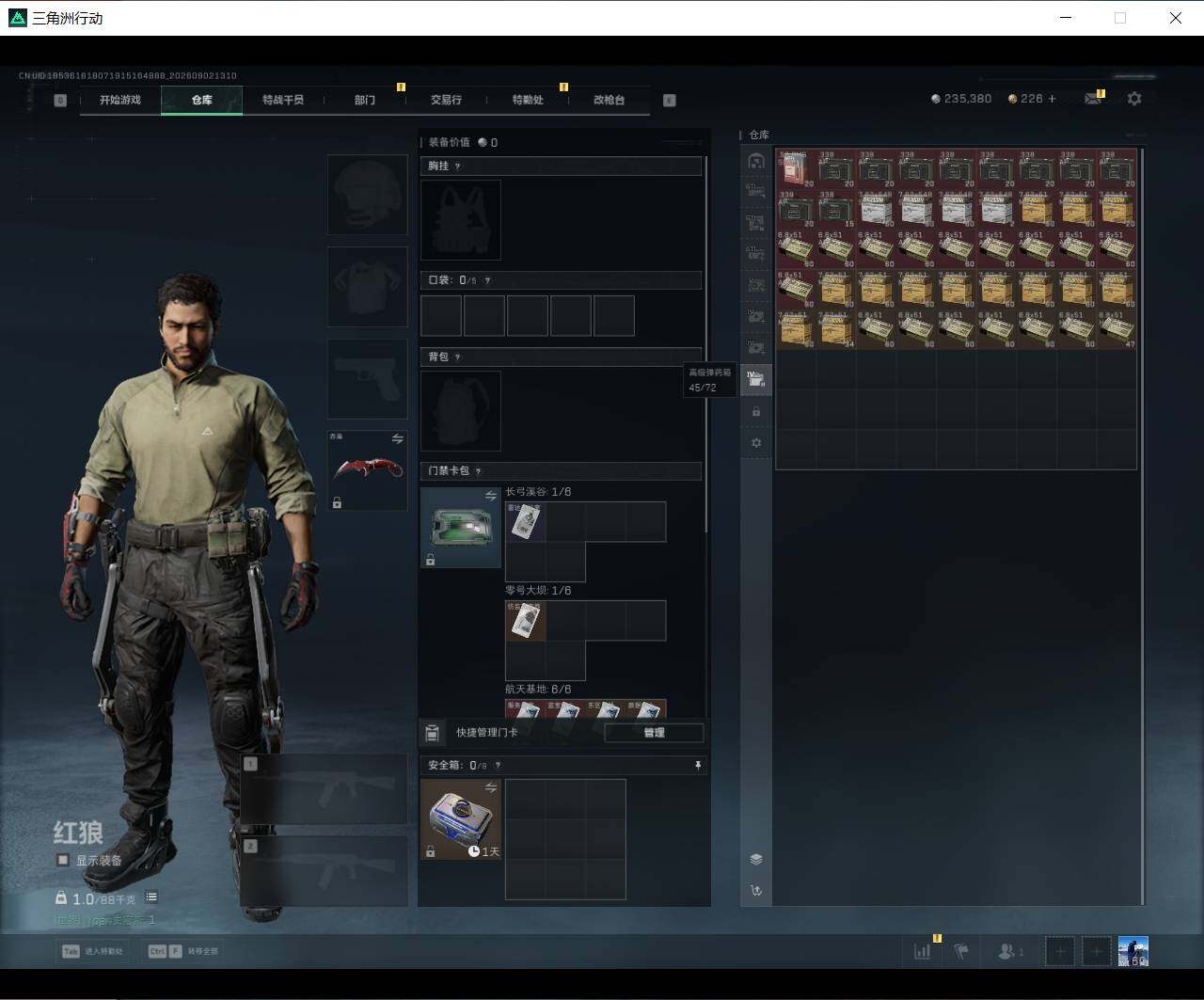Click the player avatar in bottom bar
Viewport: 1204px width, 1000px height.
pyautogui.click(x=1133, y=951)
